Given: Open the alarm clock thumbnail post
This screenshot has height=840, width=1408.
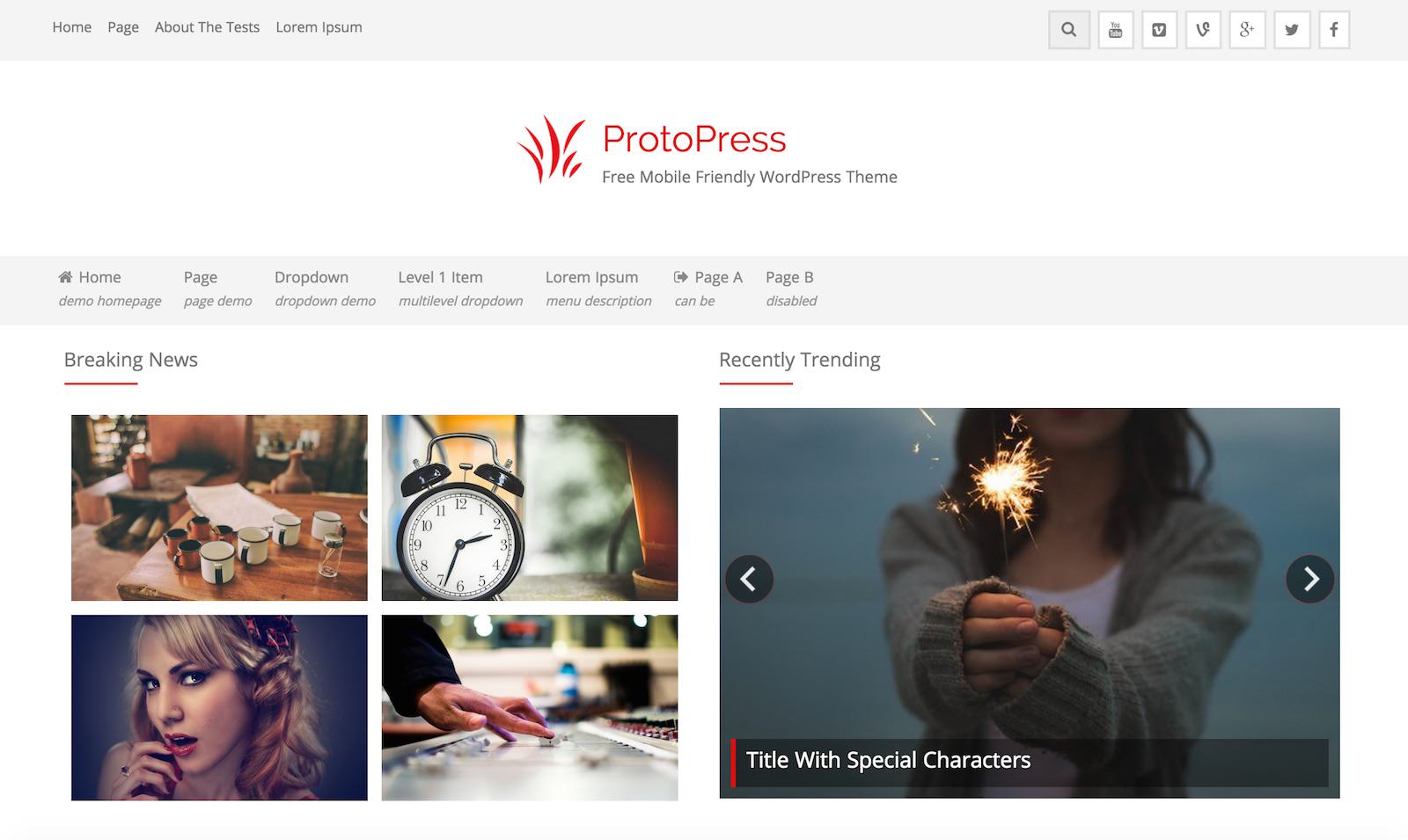Looking at the screenshot, I should pyautogui.click(x=530, y=508).
